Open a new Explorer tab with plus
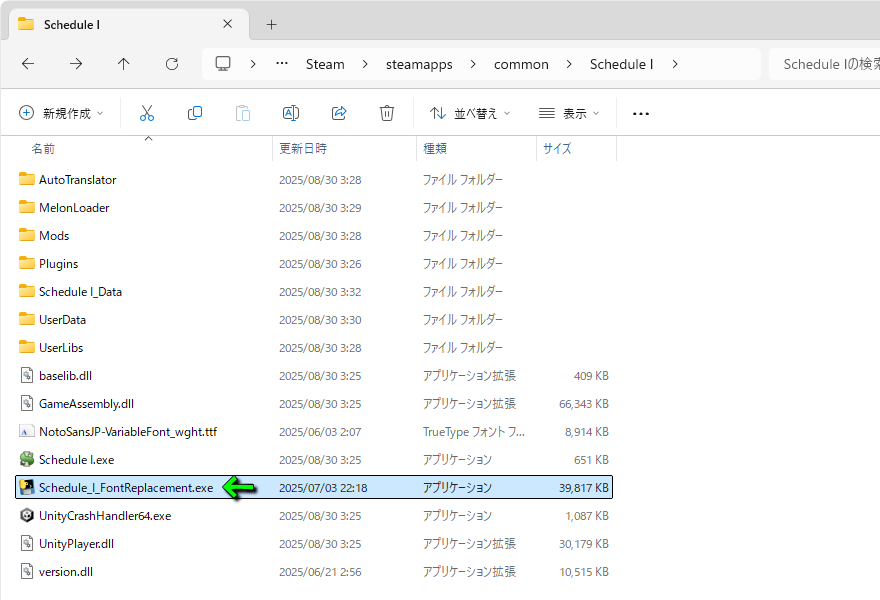This screenshot has width=880, height=600. [x=271, y=24]
